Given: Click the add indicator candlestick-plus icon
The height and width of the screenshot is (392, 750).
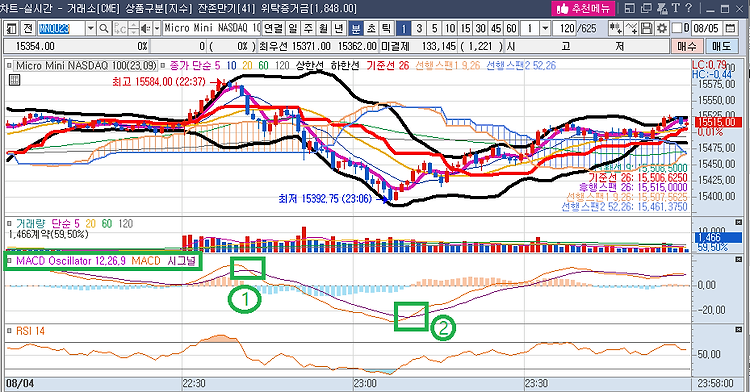Looking at the screenshot, I should pyautogui.click(x=616, y=29).
